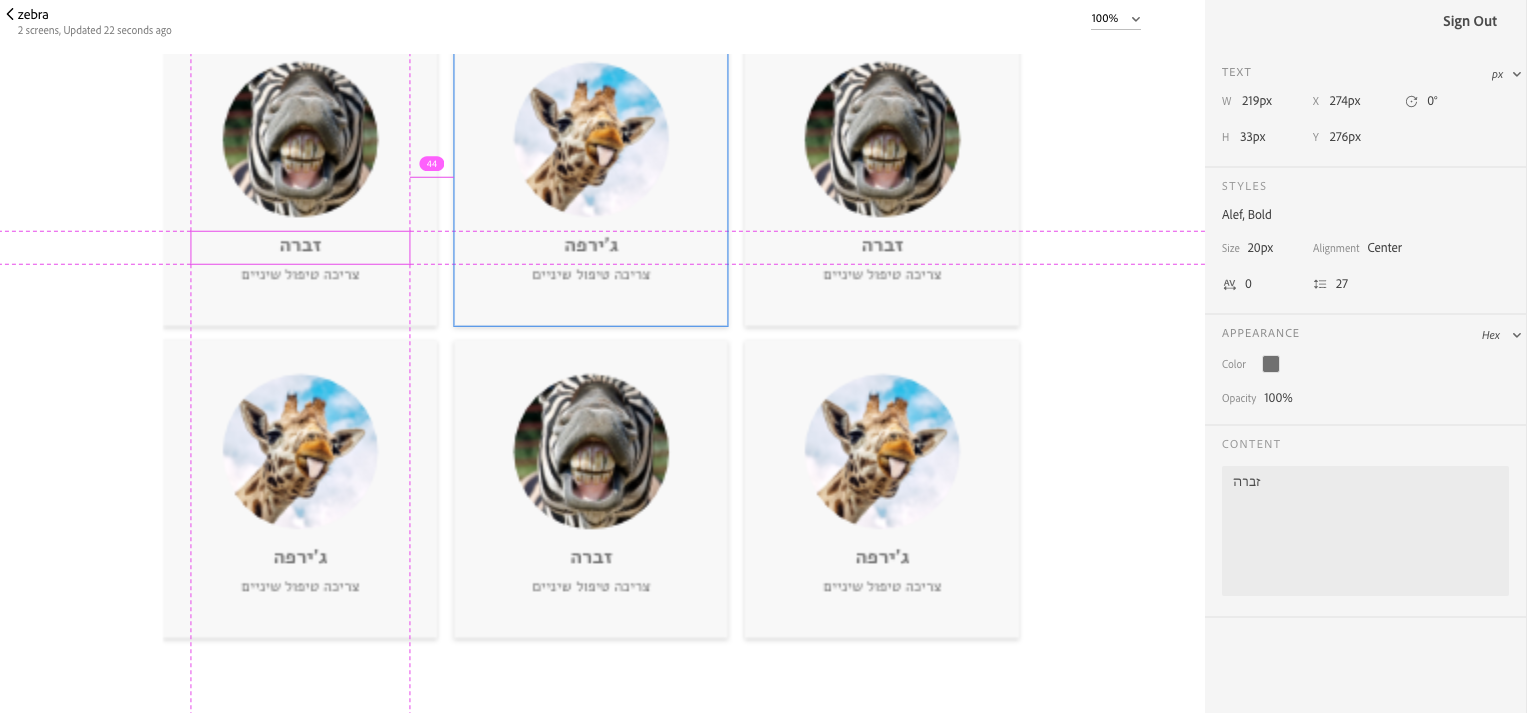Image resolution: width=1527 pixels, height=713 pixels.
Task: Select the giraffe photo in the top row
Action: [x=591, y=139]
